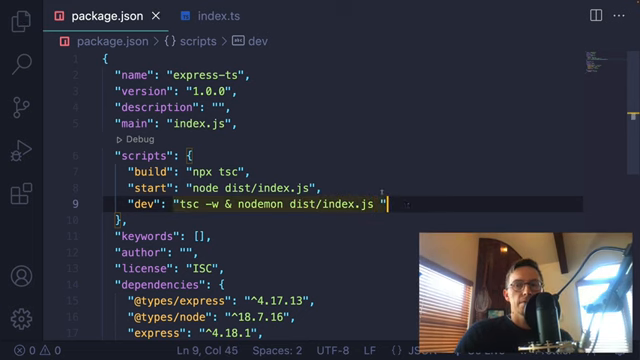Change end of line sequence LF
The width and height of the screenshot is (640, 360).
pyautogui.click(x=369, y=351)
